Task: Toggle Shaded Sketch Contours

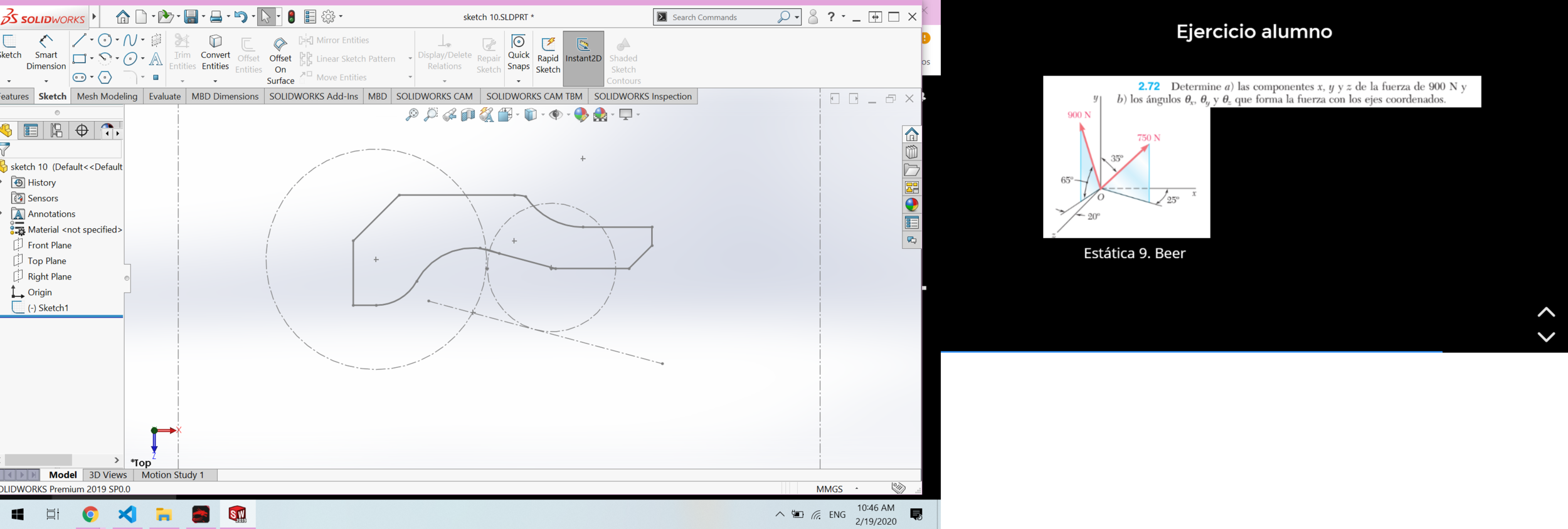Action: tap(623, 61)
